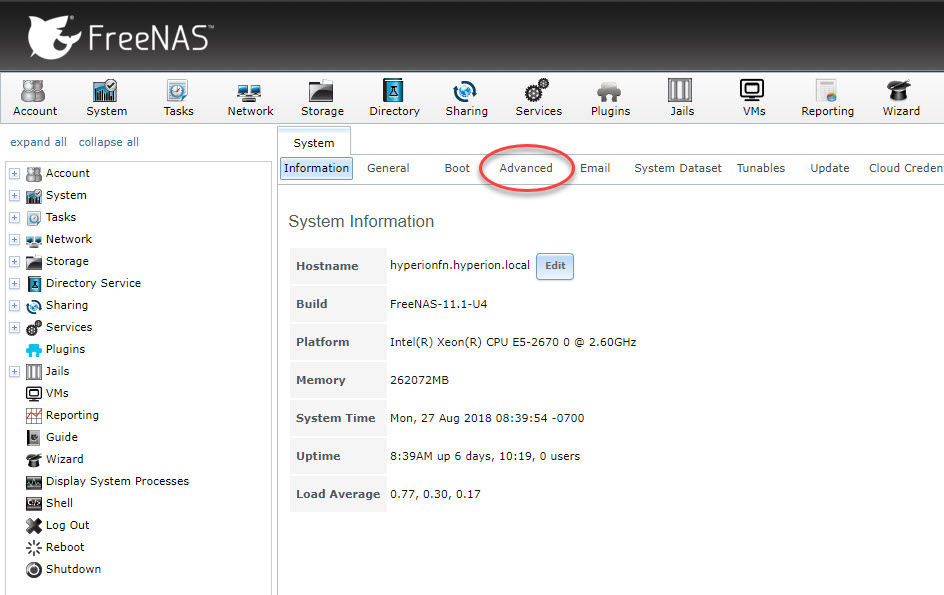Click the build value FreeNAS-11.1-U4
Image resolution: width=944 pixels, height=595 pixels.
click(x=438, y=304)
